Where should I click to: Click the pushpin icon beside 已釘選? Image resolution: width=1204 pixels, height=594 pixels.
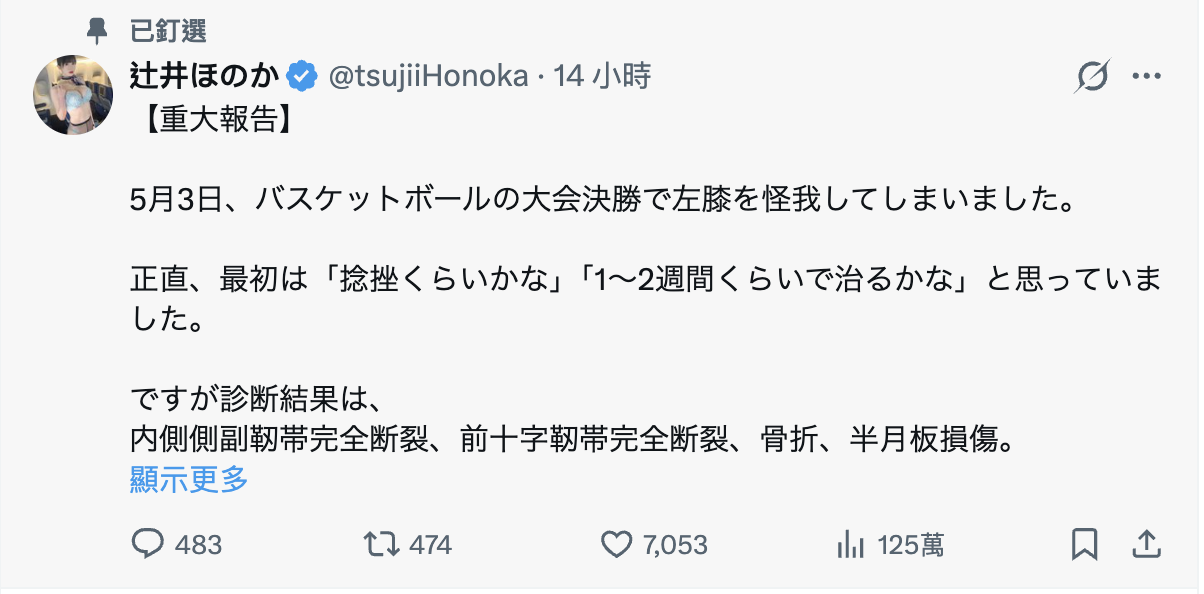point(97,31)
